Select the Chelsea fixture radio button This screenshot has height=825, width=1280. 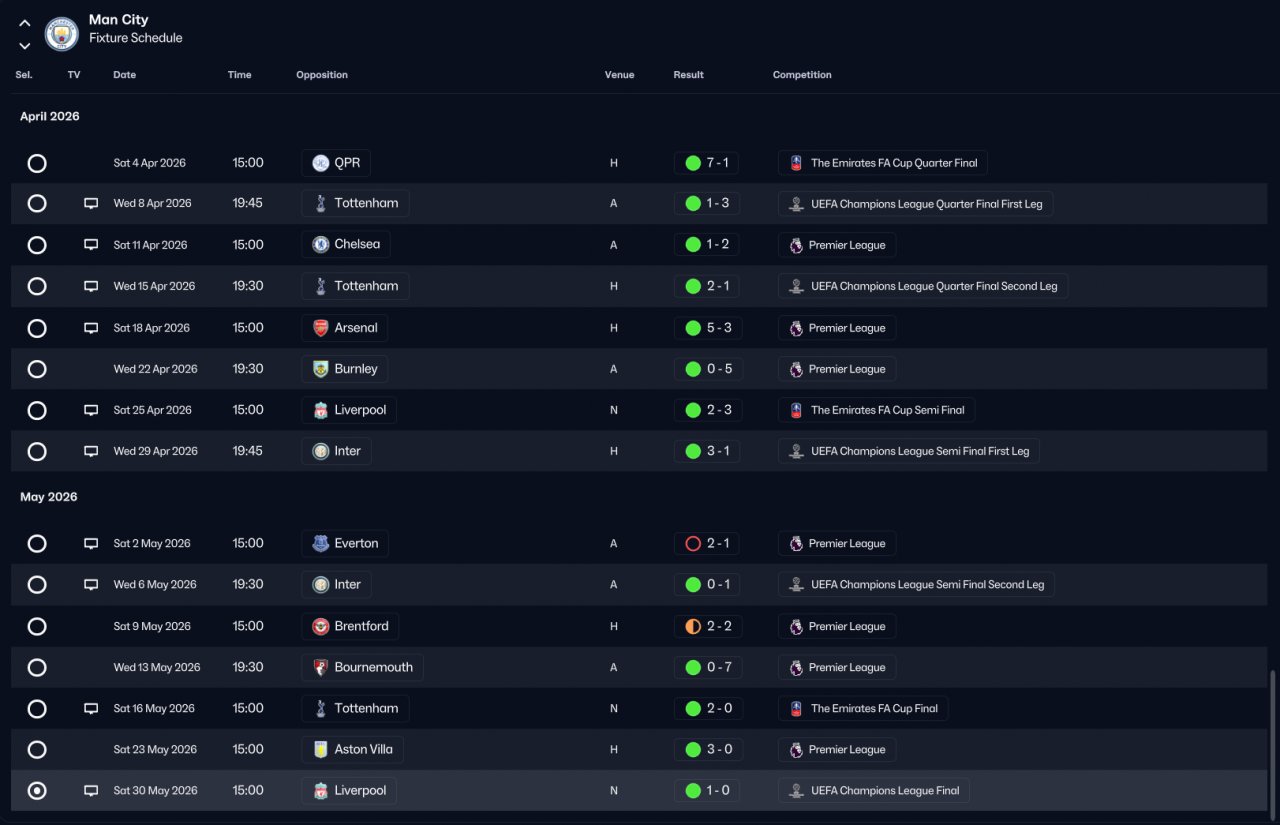point(37,245)
